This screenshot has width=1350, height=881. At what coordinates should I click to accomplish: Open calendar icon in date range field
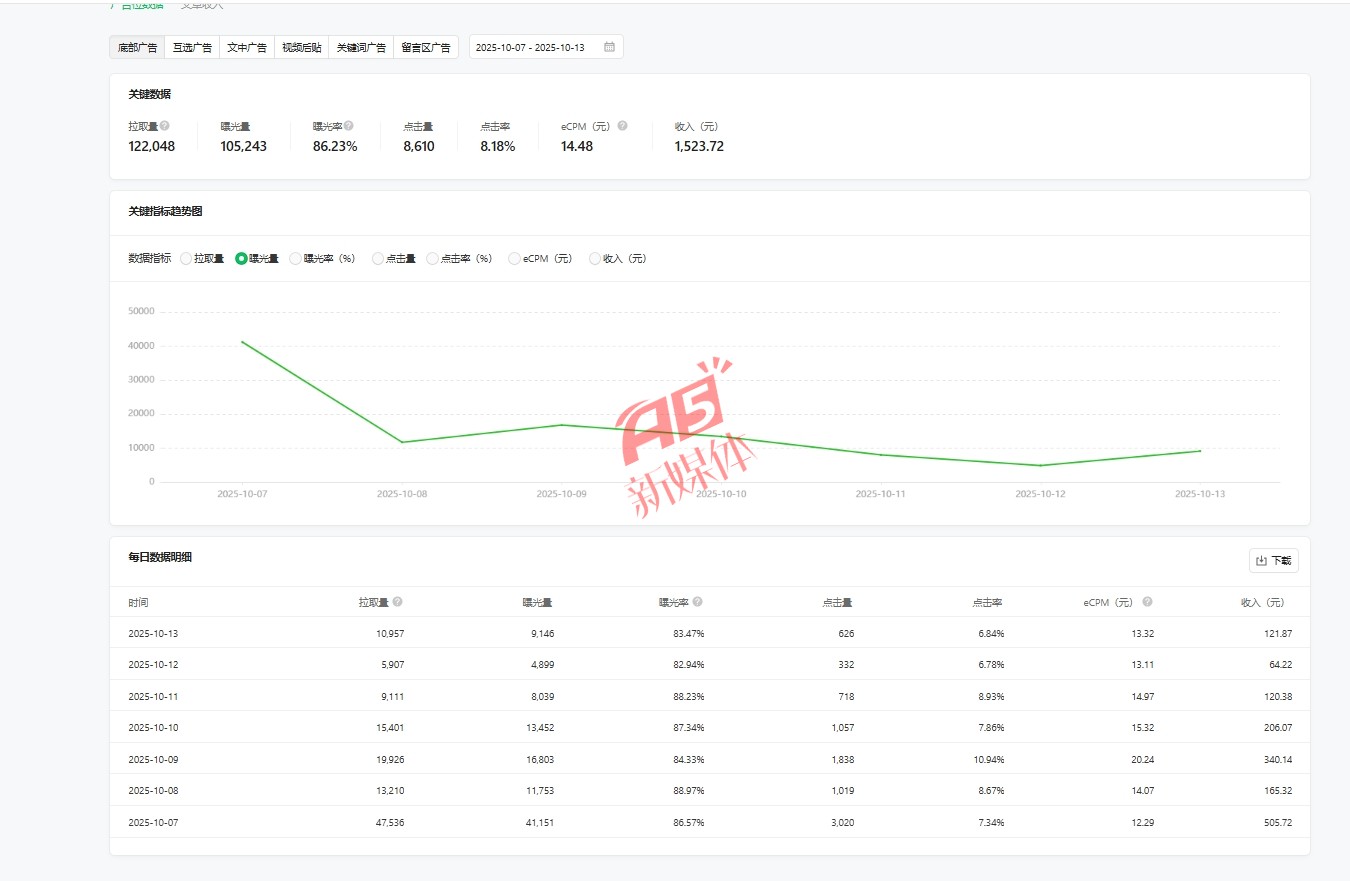pos(609,47)
